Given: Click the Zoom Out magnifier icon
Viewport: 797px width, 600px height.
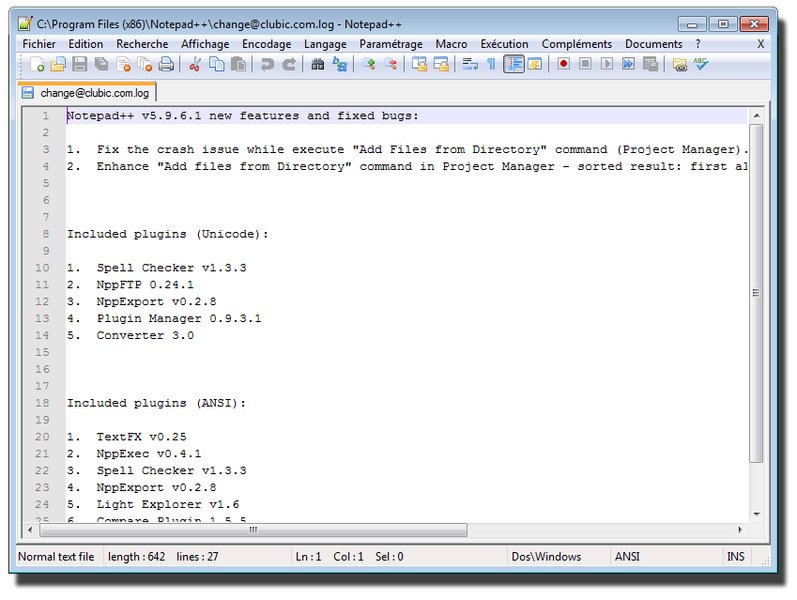Looking at the screenshot, I should (390, 65).
